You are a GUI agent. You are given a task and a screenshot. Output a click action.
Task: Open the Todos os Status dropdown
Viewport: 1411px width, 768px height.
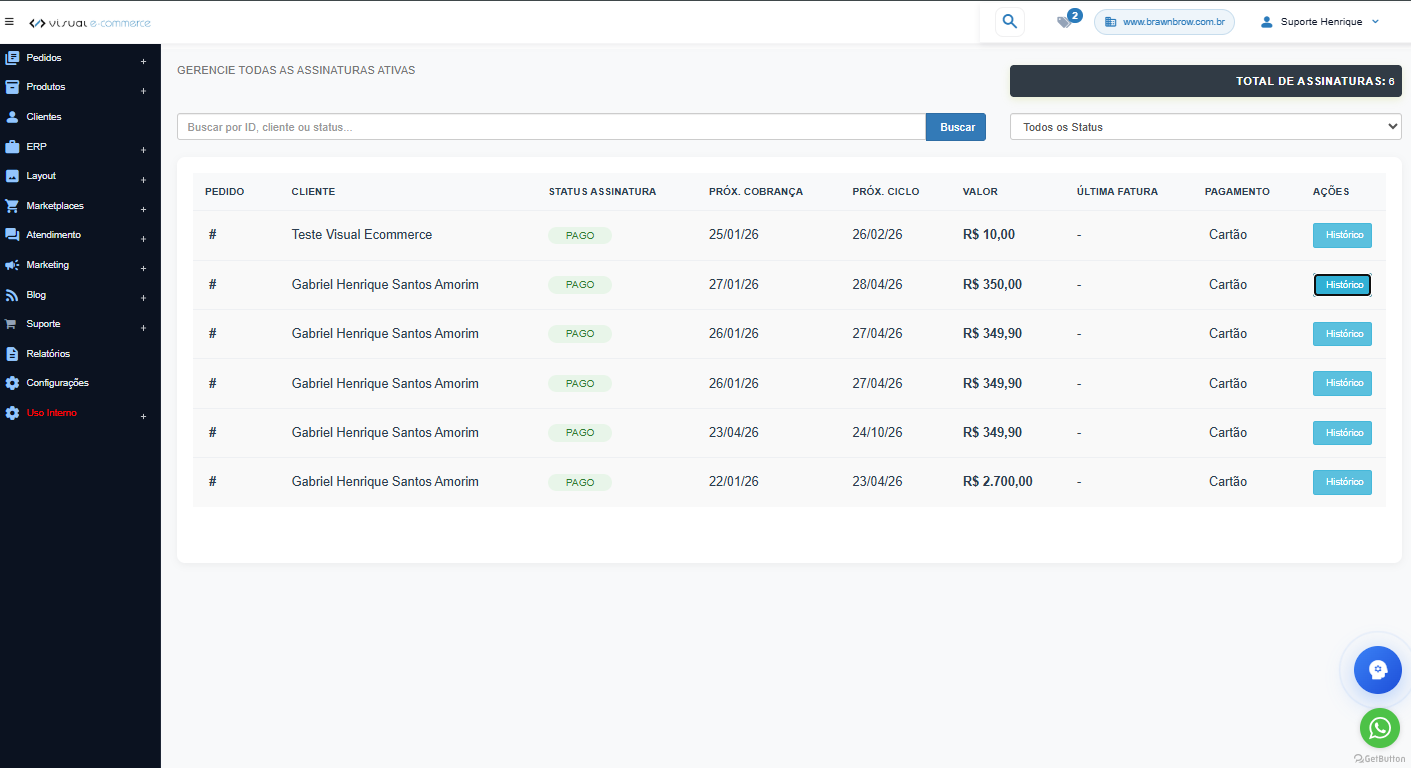(x=1205, y=127)
